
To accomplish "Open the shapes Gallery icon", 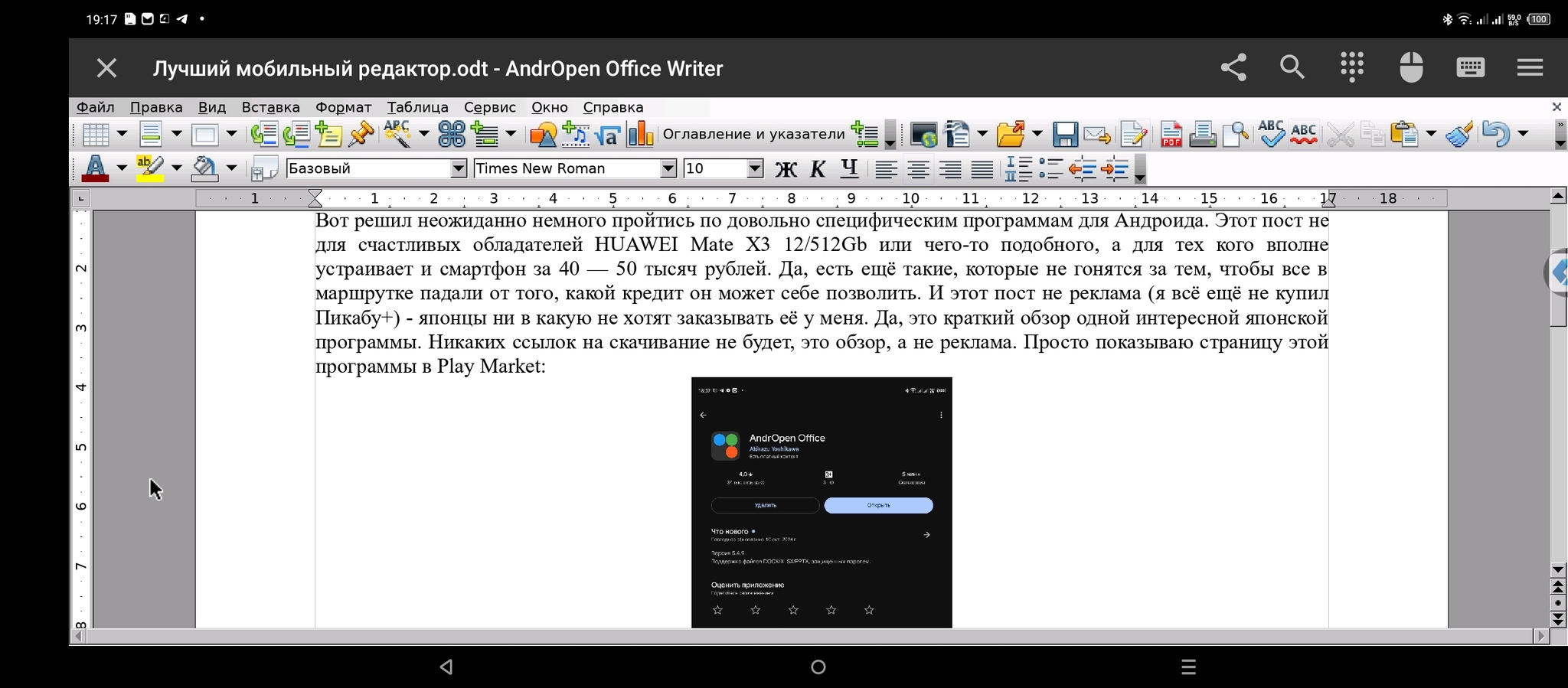I will (543, 135).
